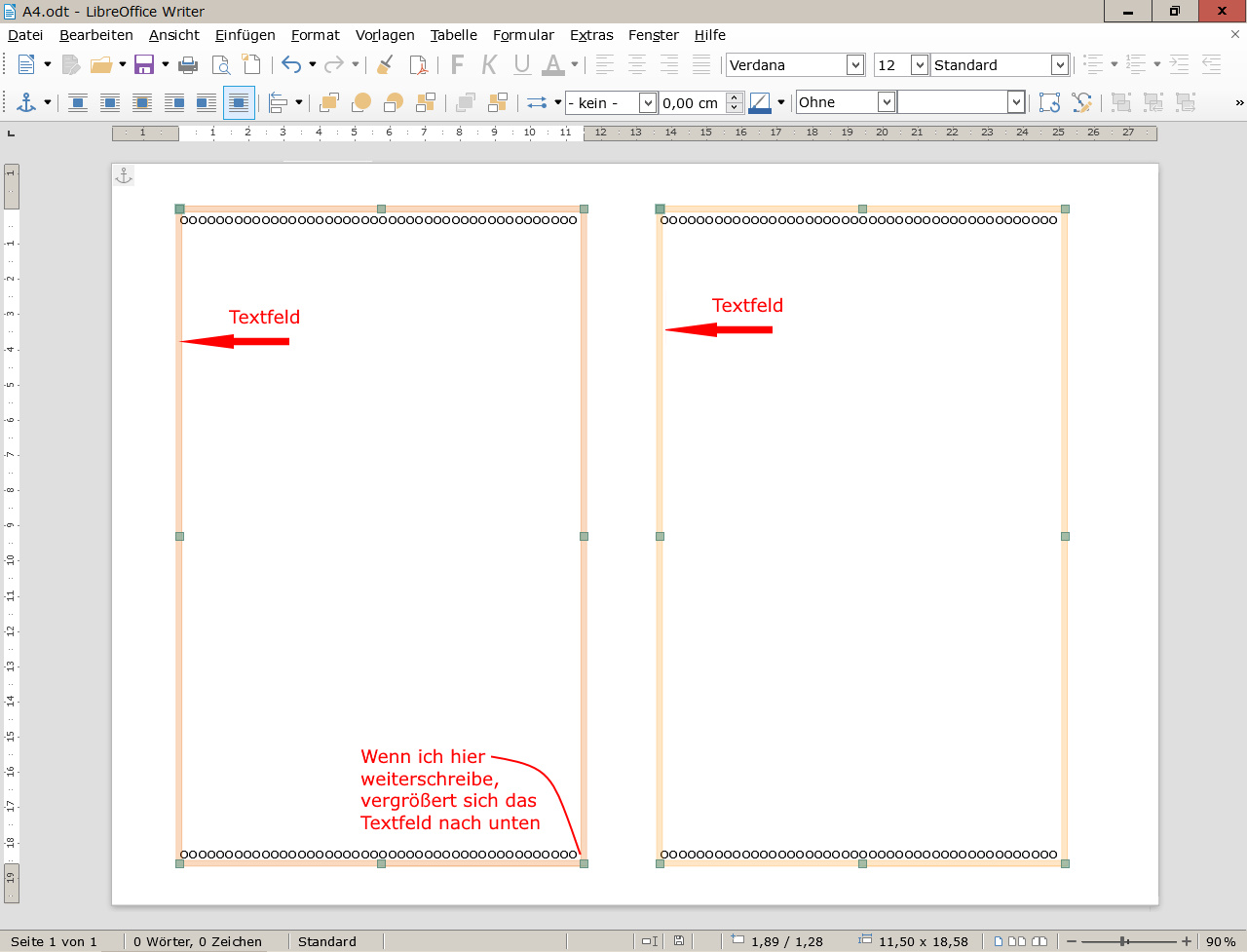This screenshot has width=1247, height=952.
Task: Click the 90 % zoom level
Action: tap(1221, 941)
